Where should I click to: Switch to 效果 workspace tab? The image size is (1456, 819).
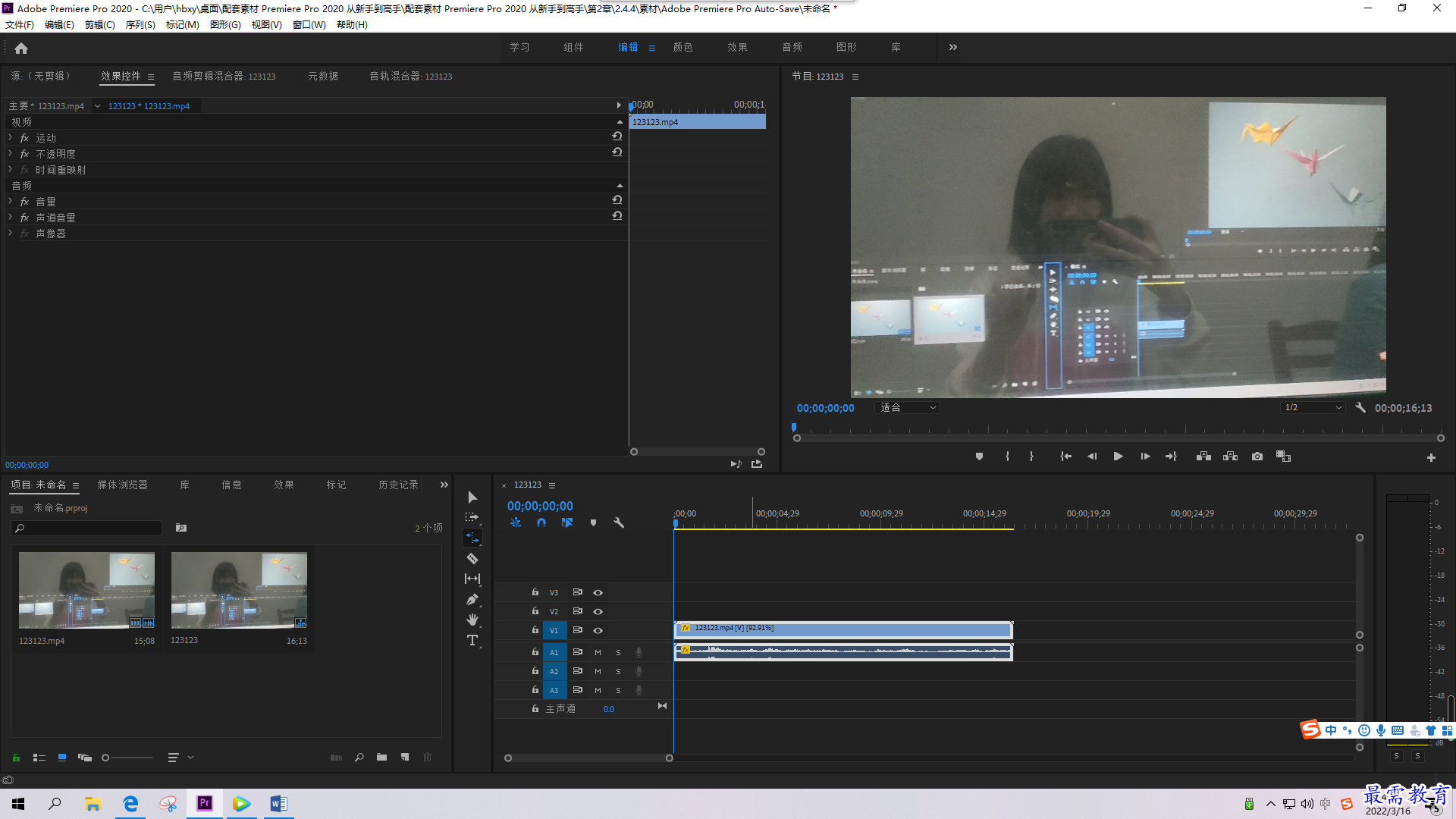737,47
